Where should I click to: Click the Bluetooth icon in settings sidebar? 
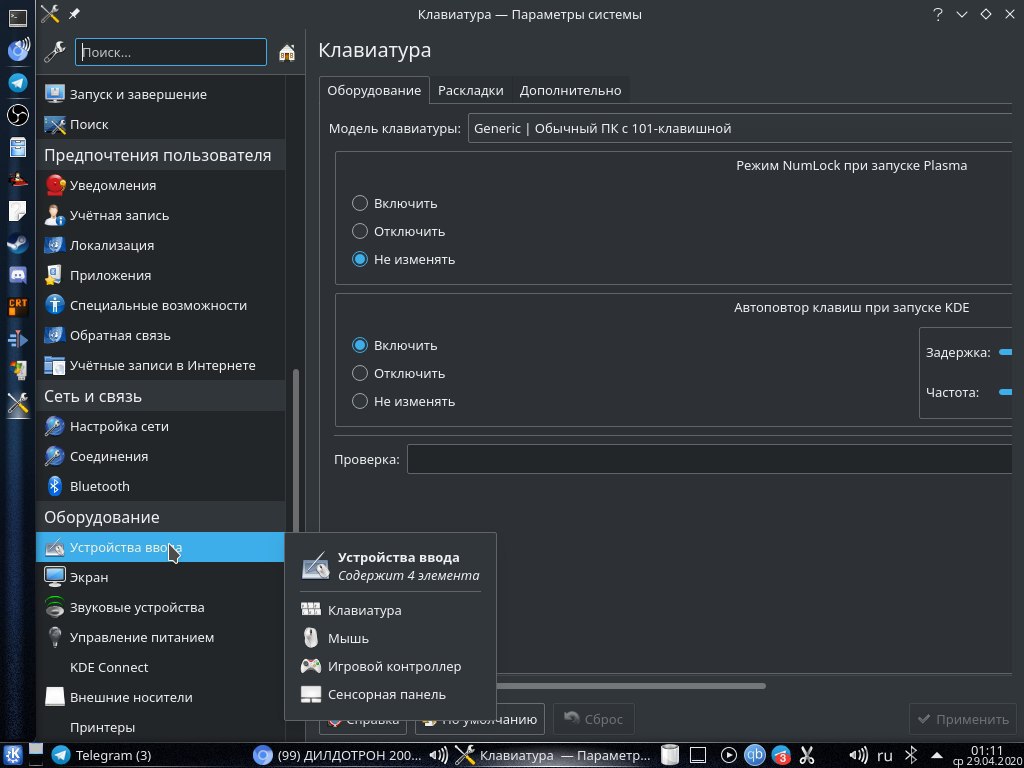pos(55,486)
